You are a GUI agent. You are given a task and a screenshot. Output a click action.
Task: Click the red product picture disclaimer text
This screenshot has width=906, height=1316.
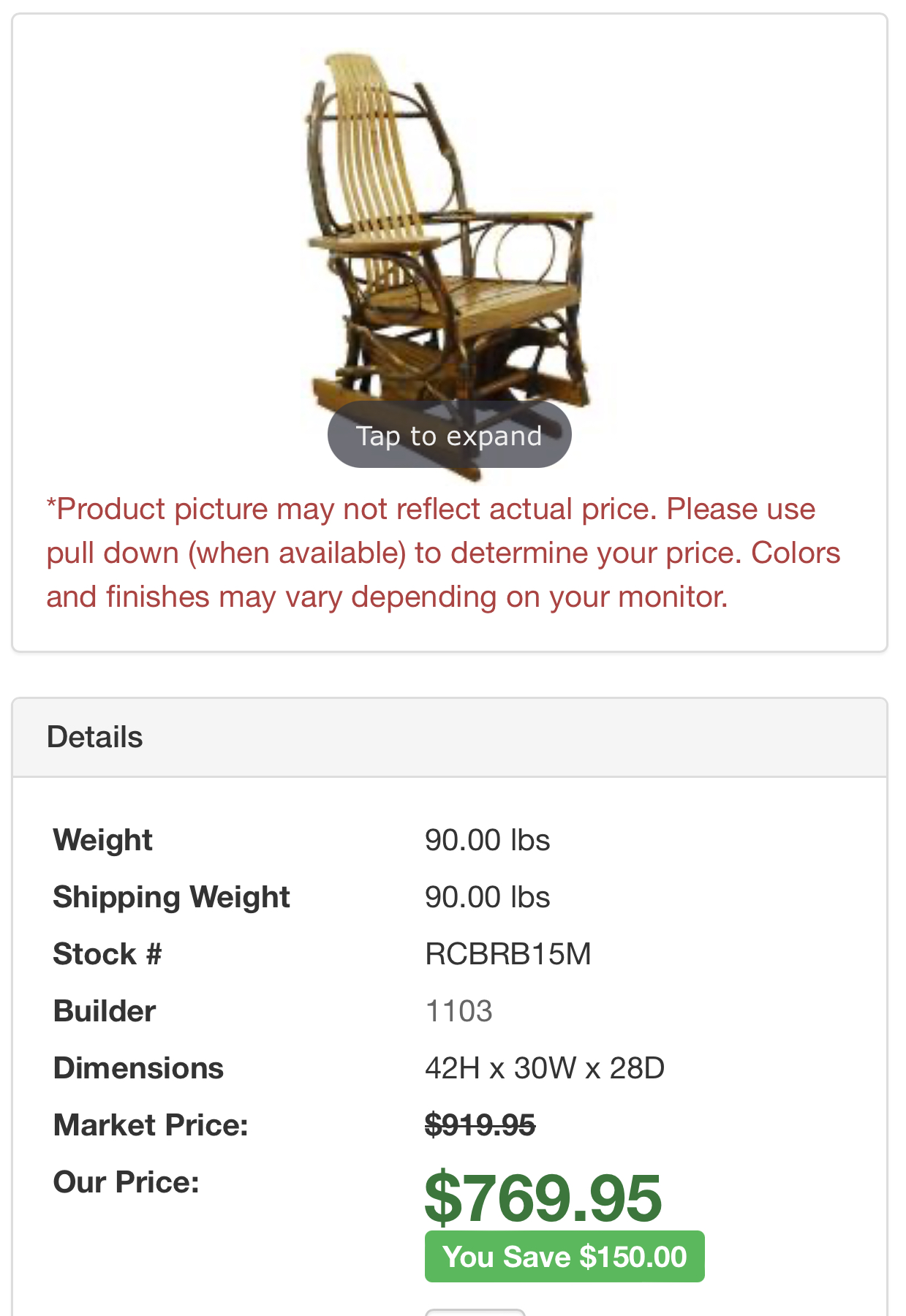pyautogui.click(x=443, y=553)
